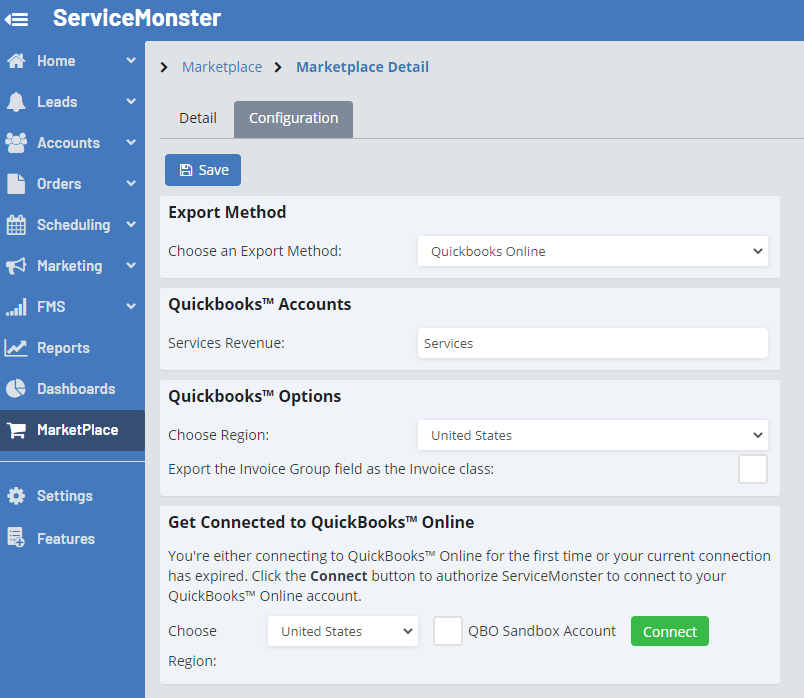Expand the Orders menu chevron
Screen dimensions: 804x698
(131, 184)
